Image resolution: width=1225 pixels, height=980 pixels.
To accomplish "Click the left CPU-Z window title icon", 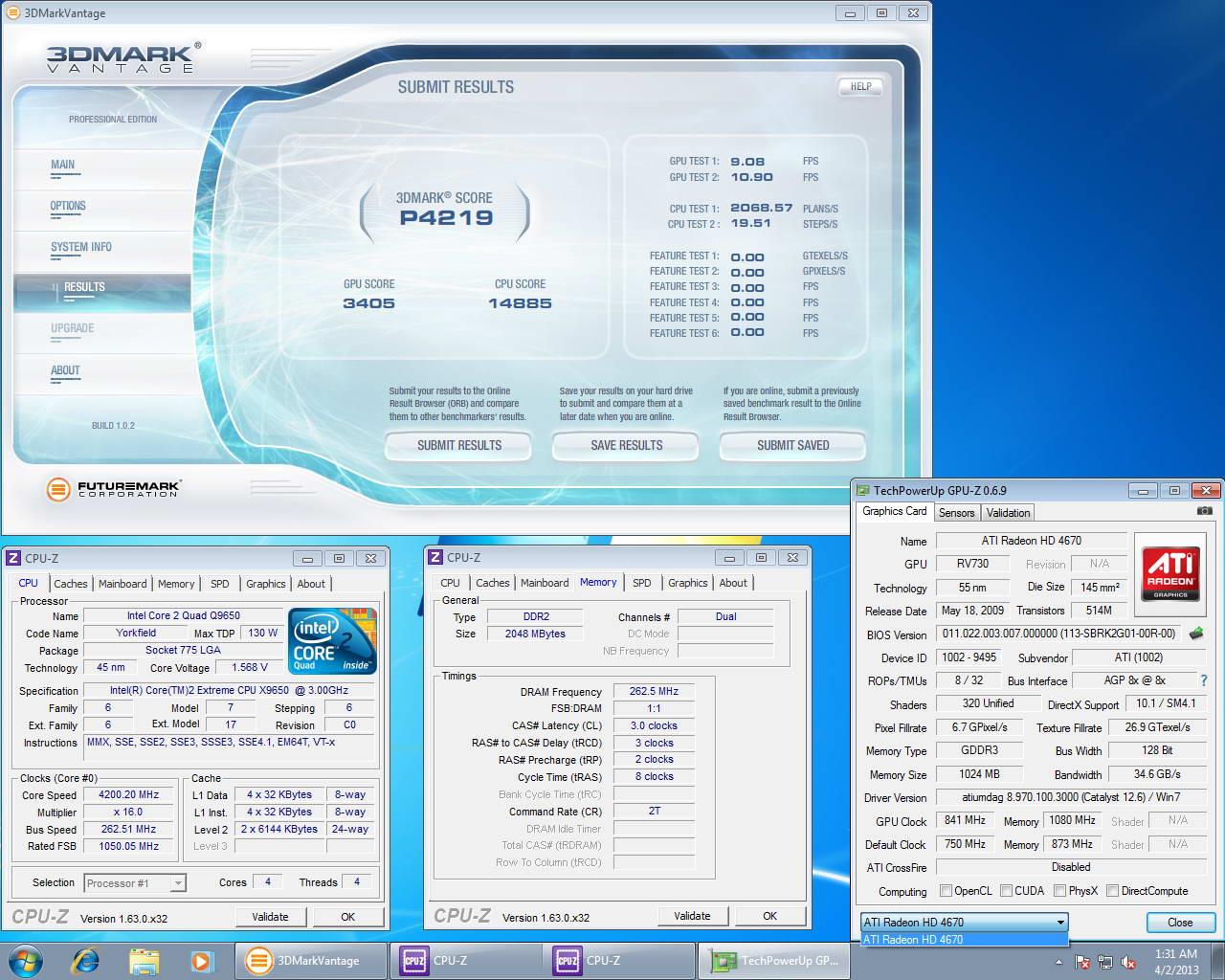I will tap(13, 558).
